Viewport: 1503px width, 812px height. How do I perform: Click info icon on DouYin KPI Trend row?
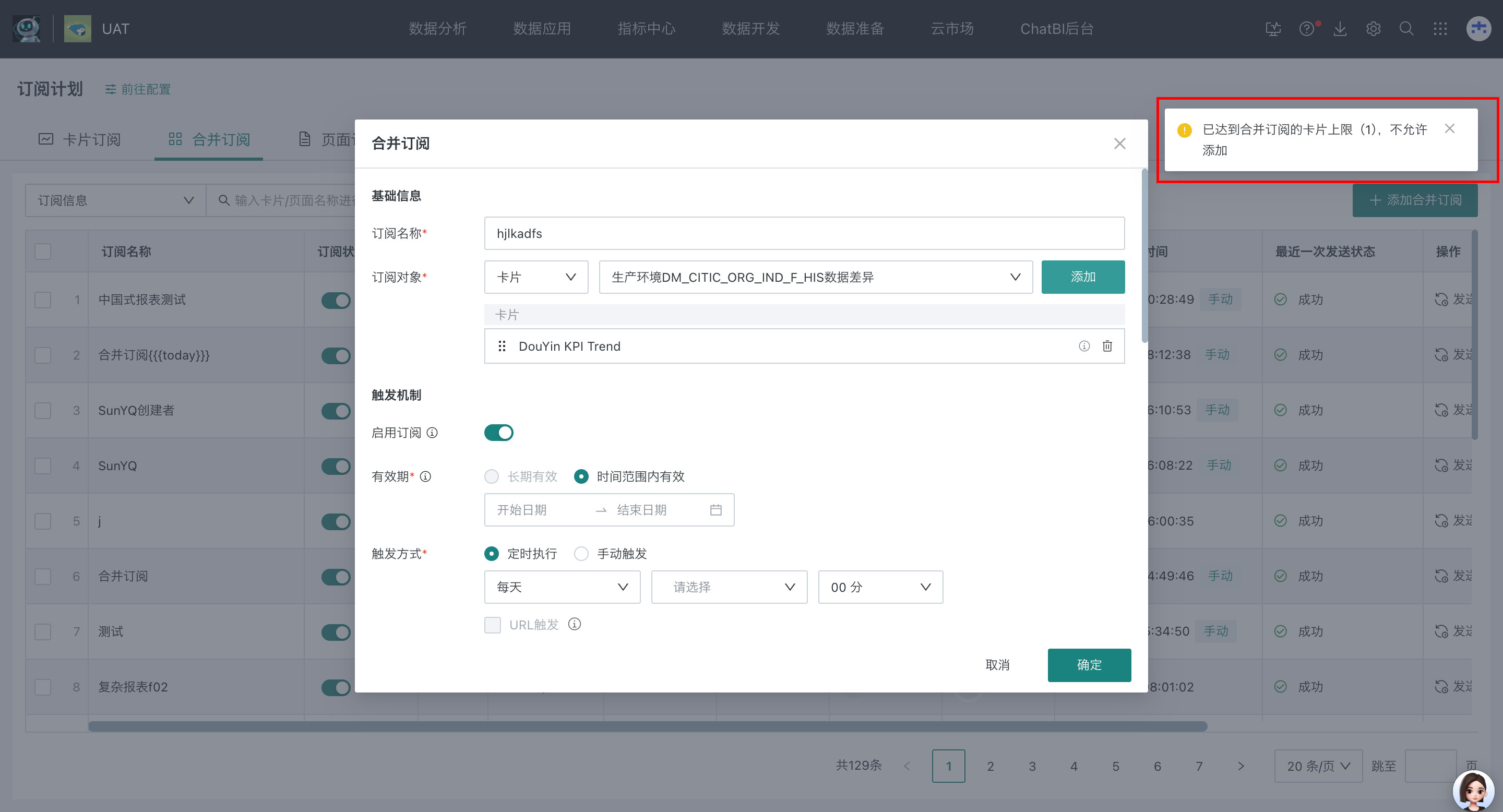coord(1083,346)
